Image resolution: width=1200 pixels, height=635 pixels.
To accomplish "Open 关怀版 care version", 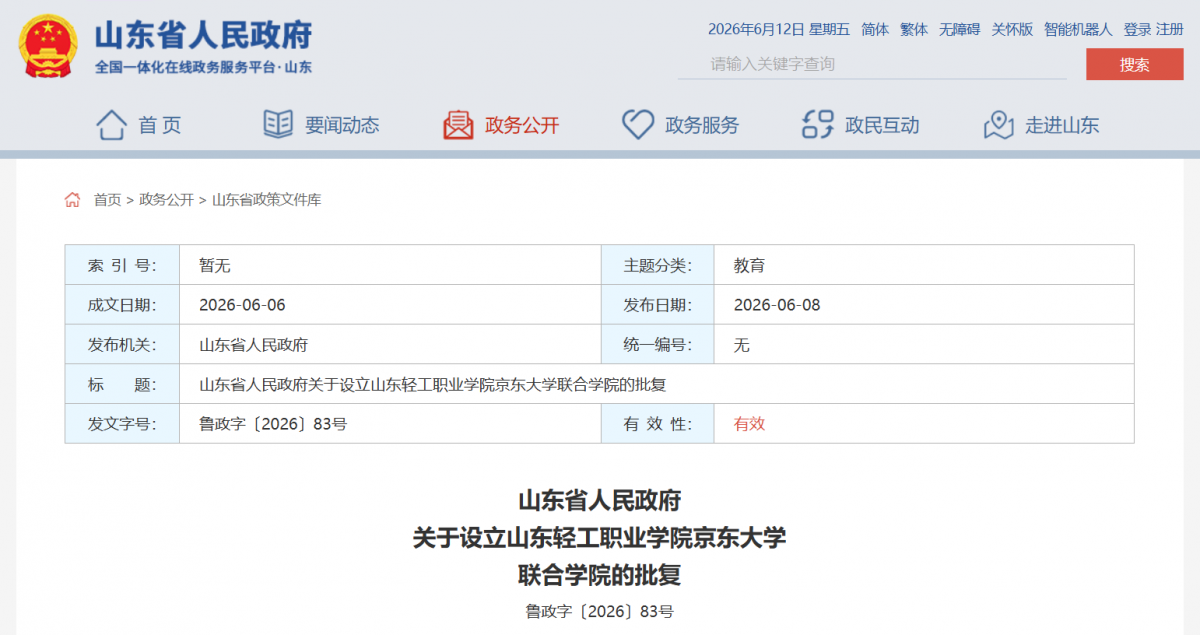I will [1012, 30].
